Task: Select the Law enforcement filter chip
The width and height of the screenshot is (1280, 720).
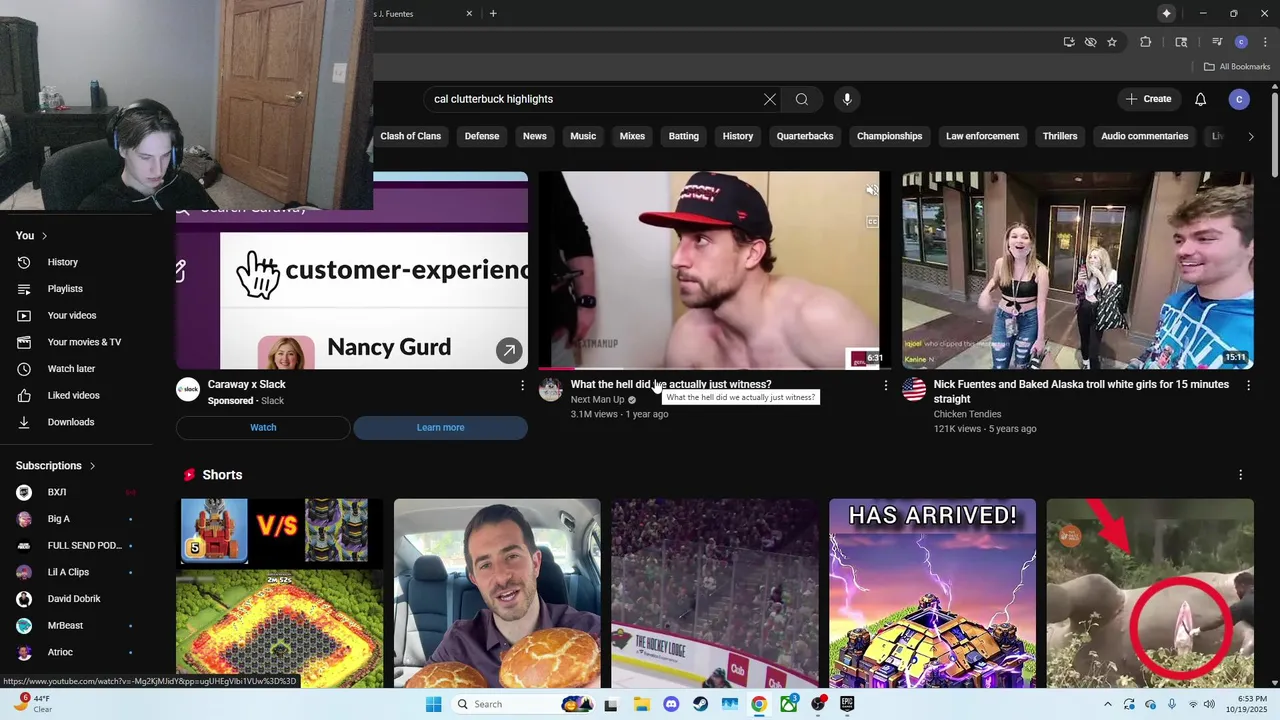Action: [x=983, y=136]
